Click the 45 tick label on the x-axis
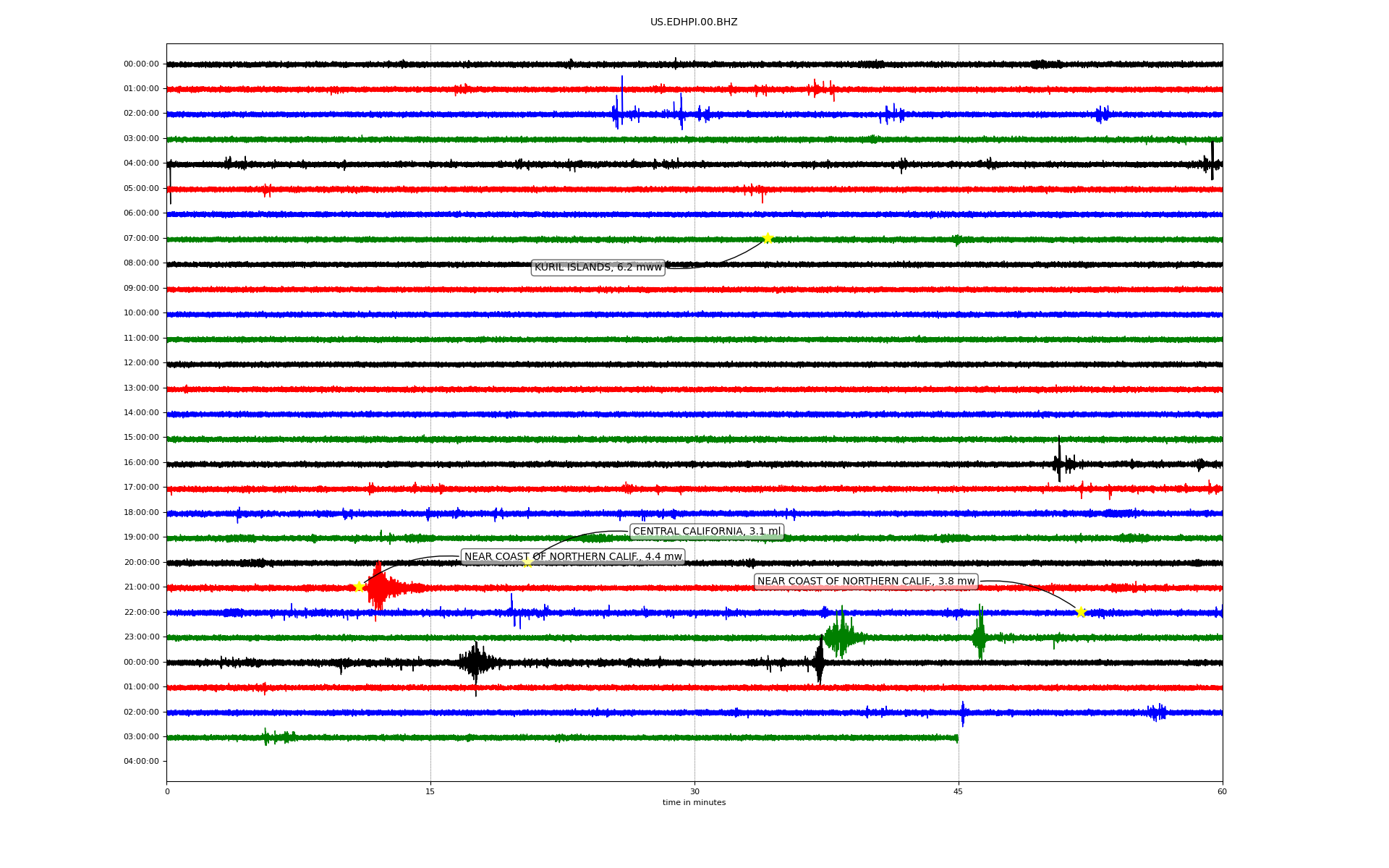1389x868 pixels. (x=958, y=792)
